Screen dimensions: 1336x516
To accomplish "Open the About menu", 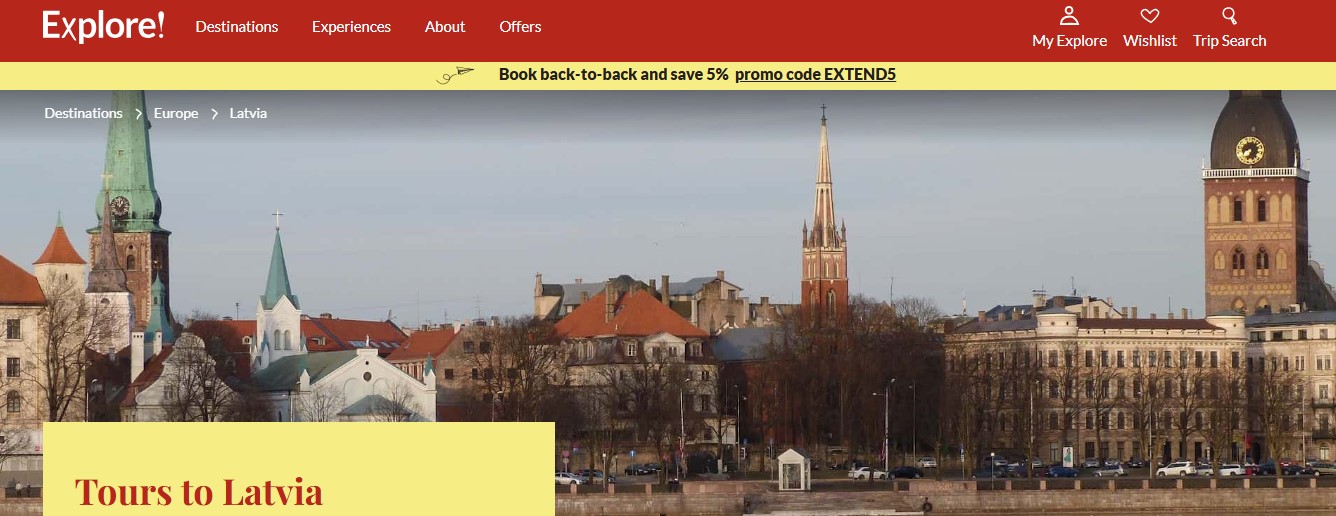I will coord(445,27).
